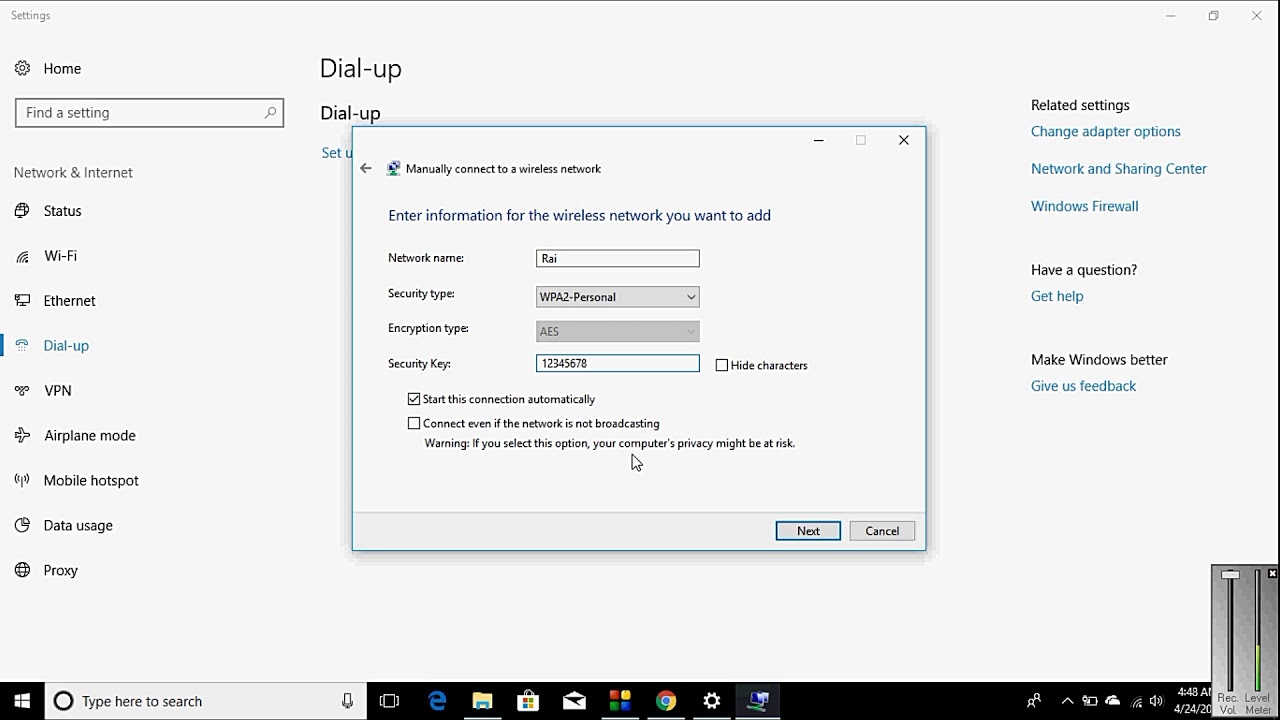Open Change adapter options link
Screen dimensions: 1280x720
pyautogui.click(x=1105, y=132)
